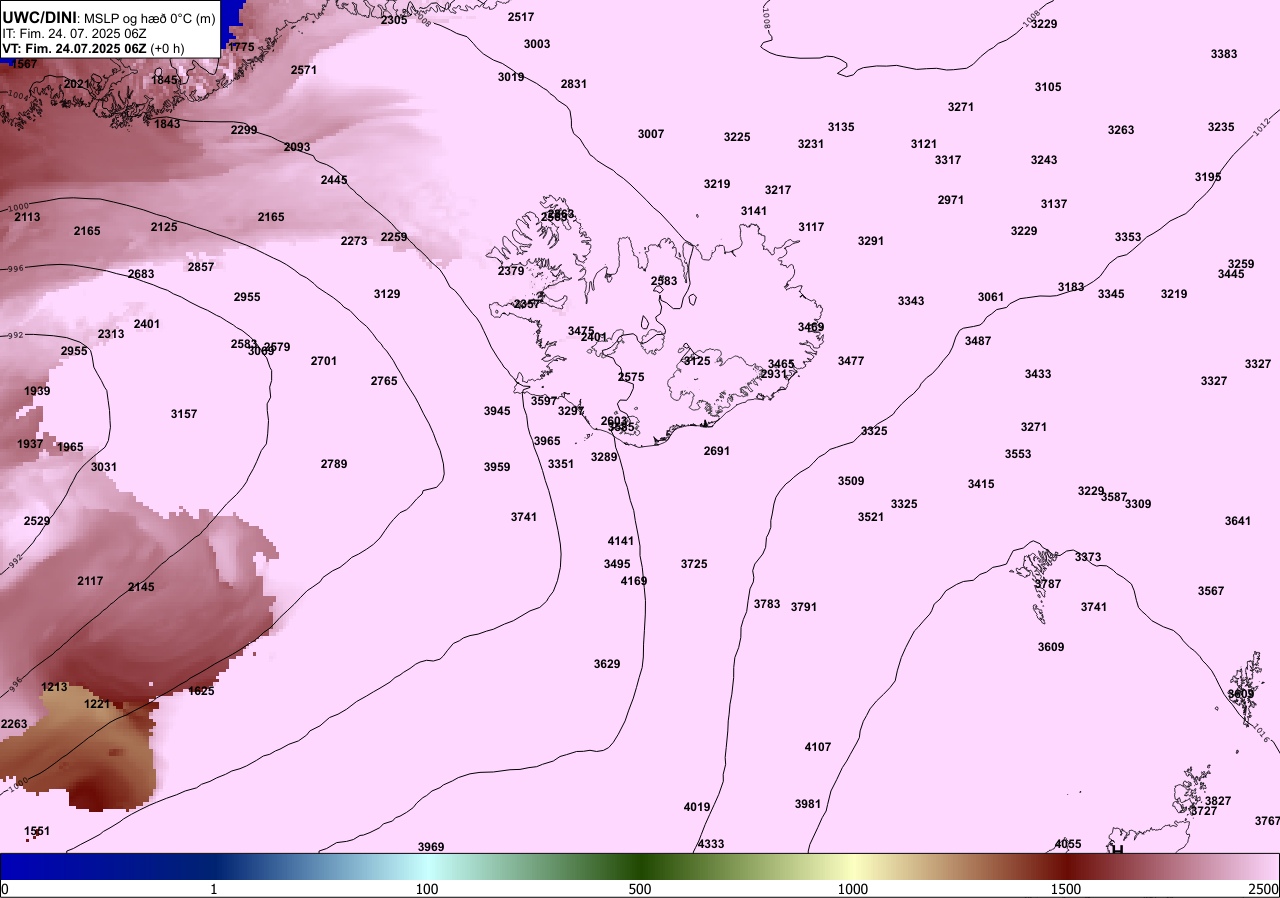Image resolution: width=1280 pixels, height=898 pixels.
Task: Click the height value 3235
Action: (1221, 127)
